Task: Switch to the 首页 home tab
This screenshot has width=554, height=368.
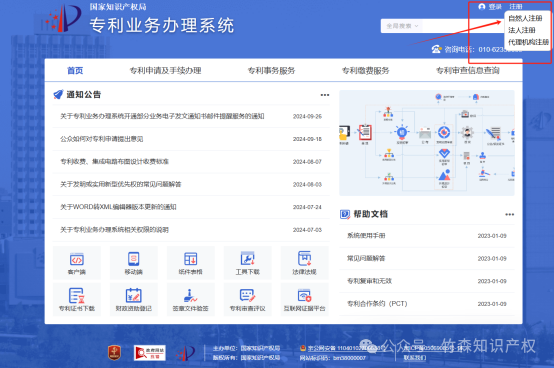Action: pos(75,71)
